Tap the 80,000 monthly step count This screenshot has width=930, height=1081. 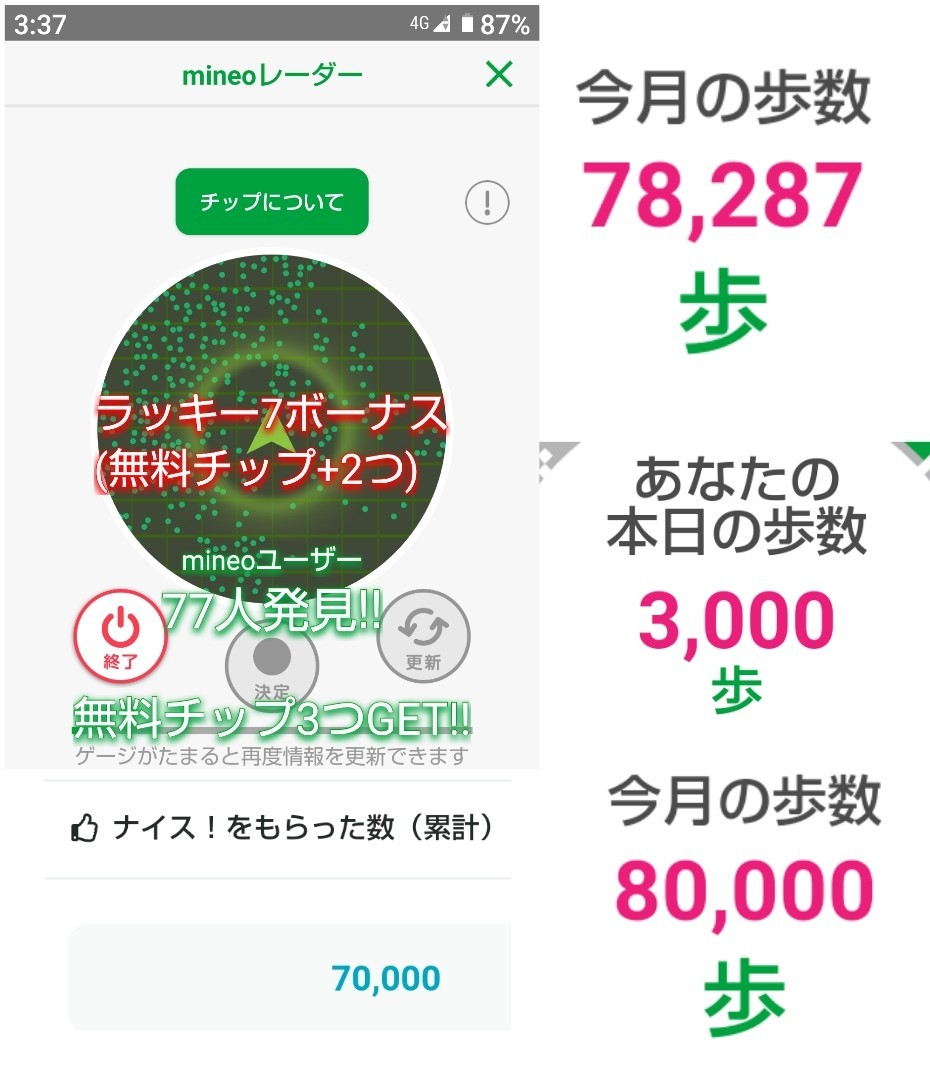click(x=744, y=892)
